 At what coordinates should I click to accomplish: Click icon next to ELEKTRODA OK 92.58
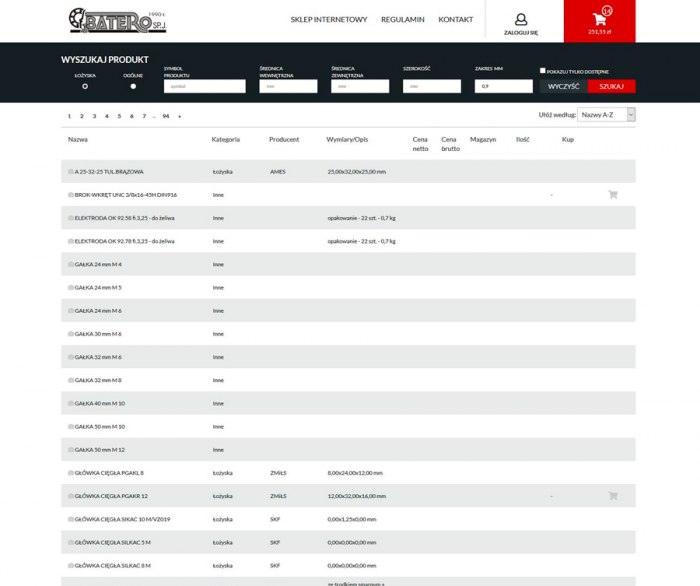pos(71,218)
